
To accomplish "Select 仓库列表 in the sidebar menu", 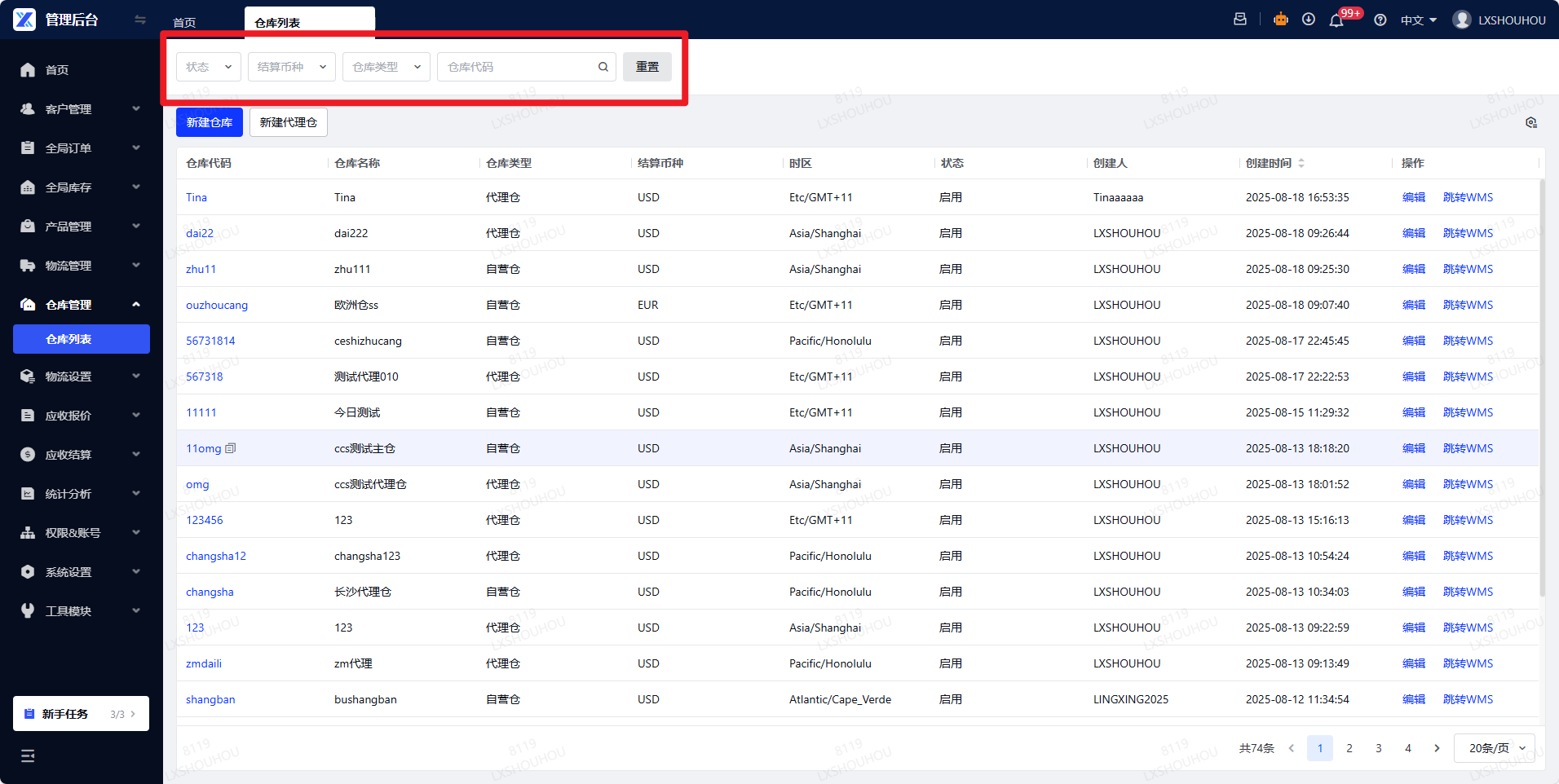I will (x=81, y=339).
